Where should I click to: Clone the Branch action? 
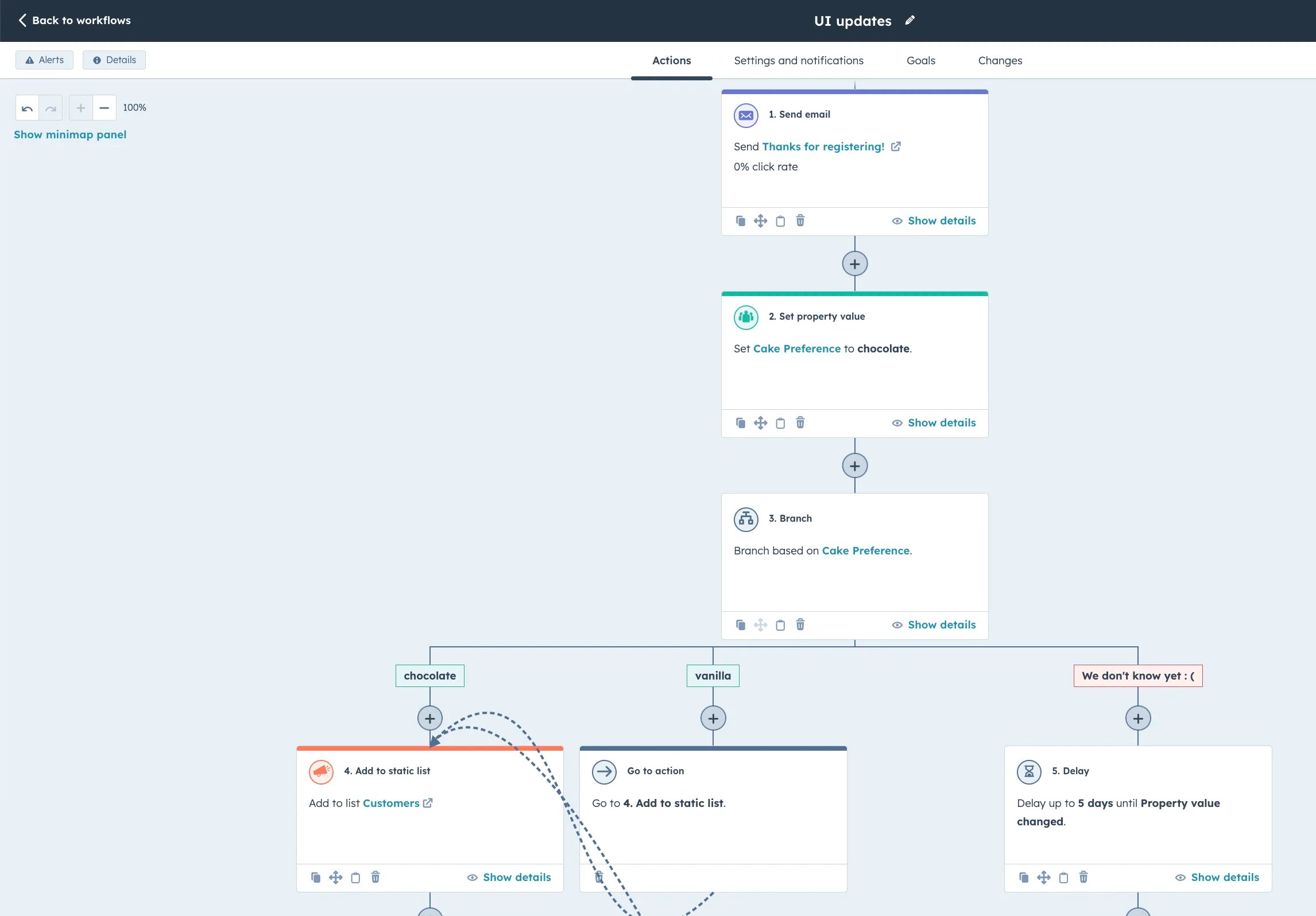tap(740, 624)
